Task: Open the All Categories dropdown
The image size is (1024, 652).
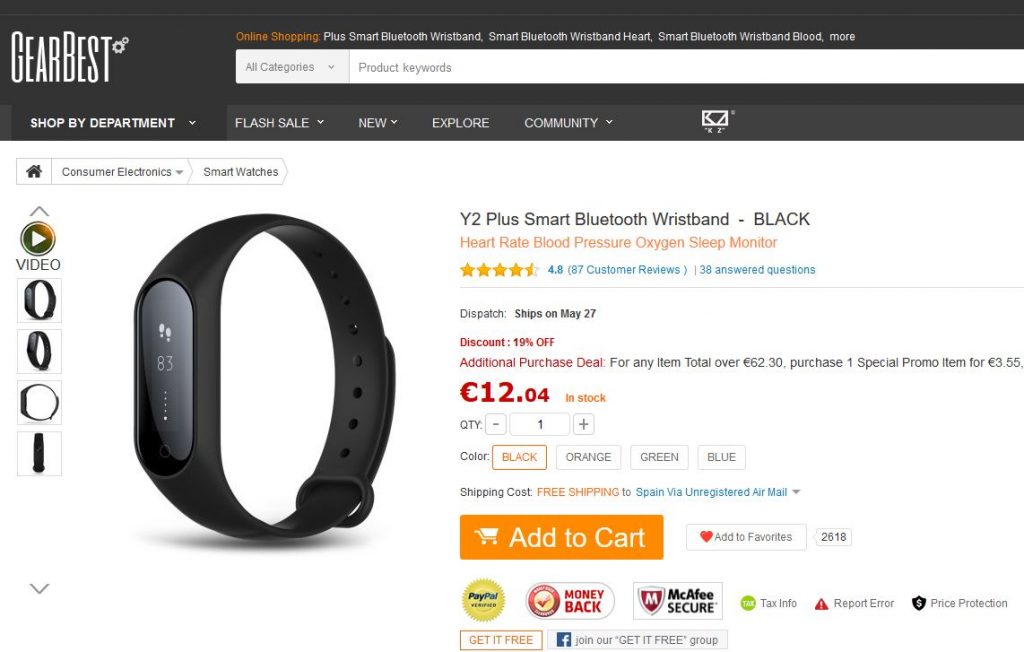Action: click(292, 67)
